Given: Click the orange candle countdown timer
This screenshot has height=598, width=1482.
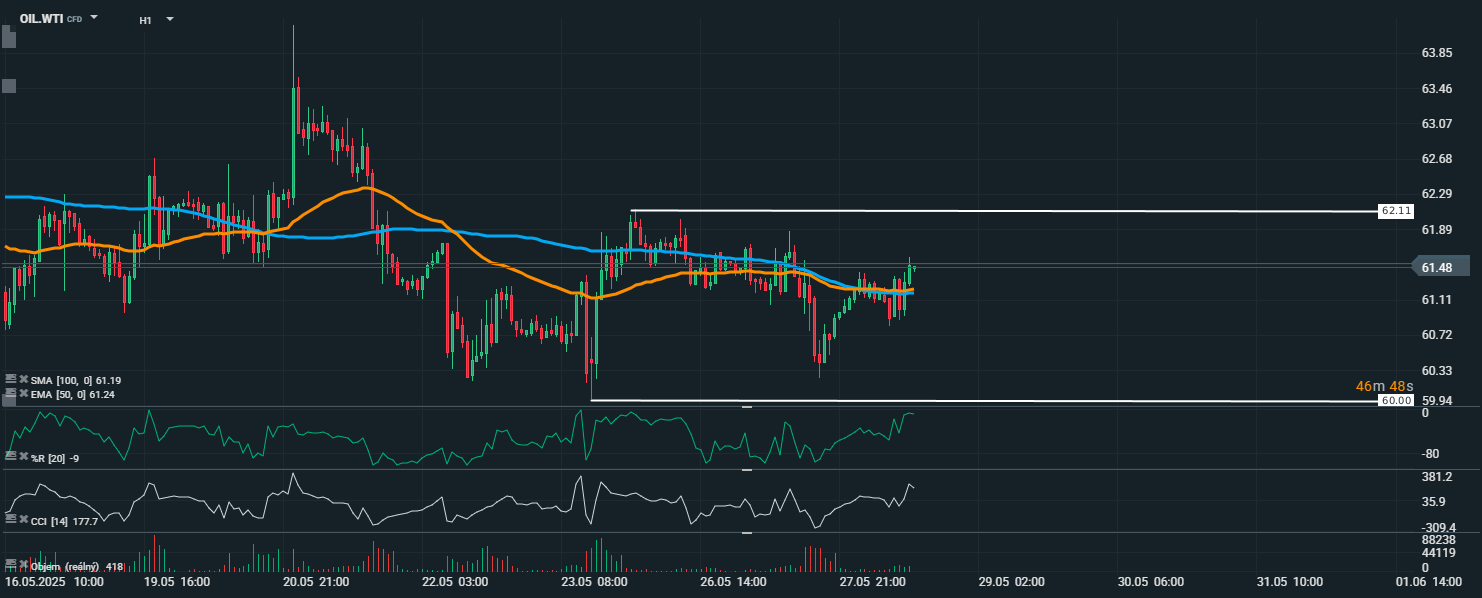Looking at the screenshot, I should point(1383,386).
